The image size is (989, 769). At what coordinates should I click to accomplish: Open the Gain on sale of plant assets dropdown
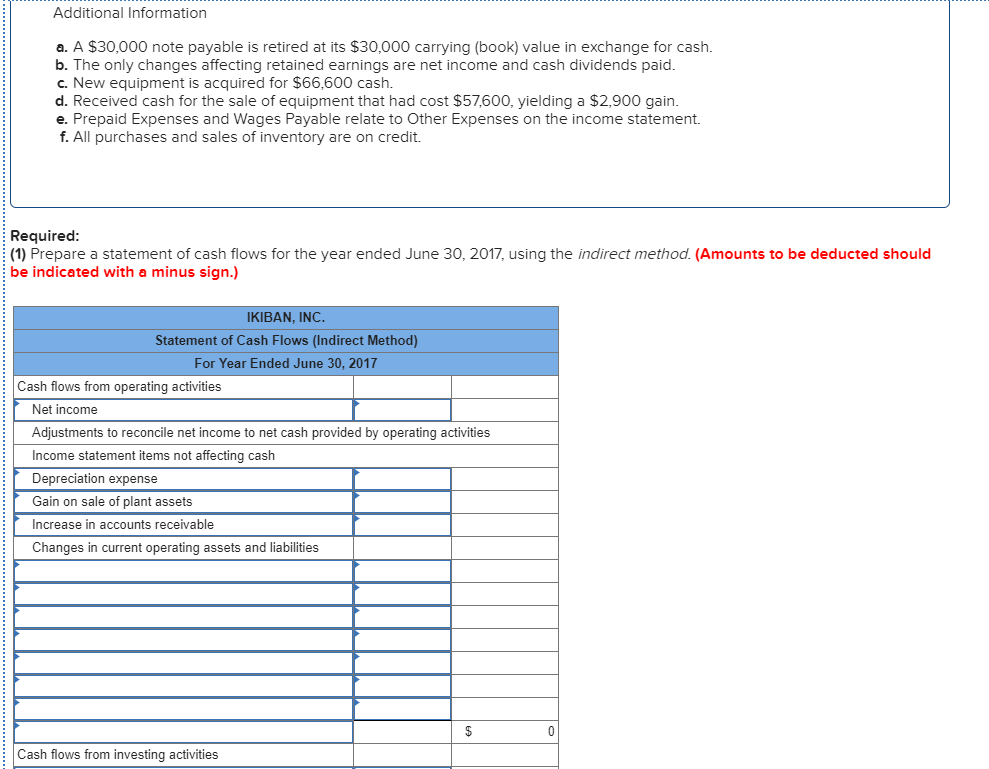(183, 502)
